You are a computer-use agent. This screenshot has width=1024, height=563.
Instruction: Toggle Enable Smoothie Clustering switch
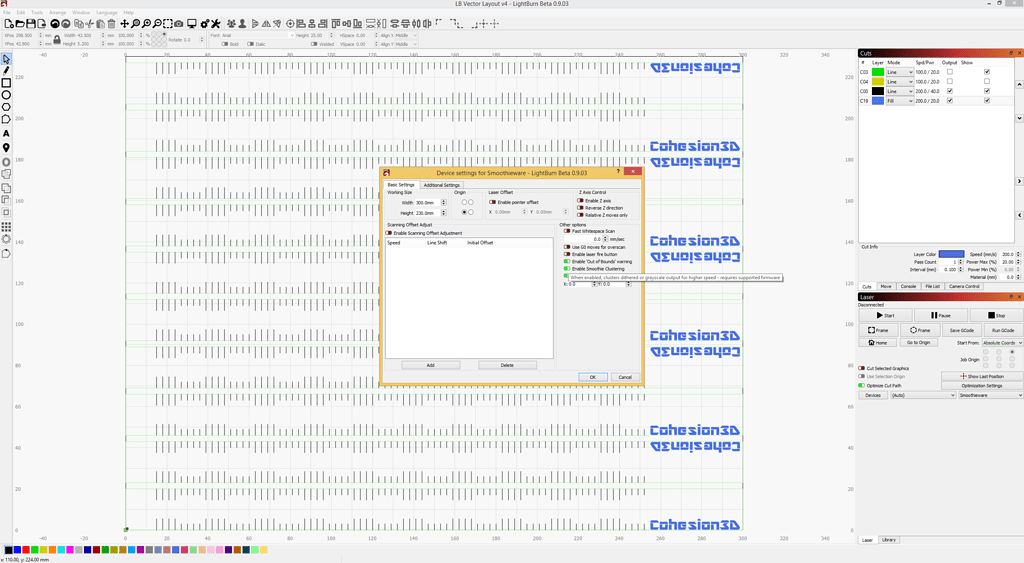[567, 269]
